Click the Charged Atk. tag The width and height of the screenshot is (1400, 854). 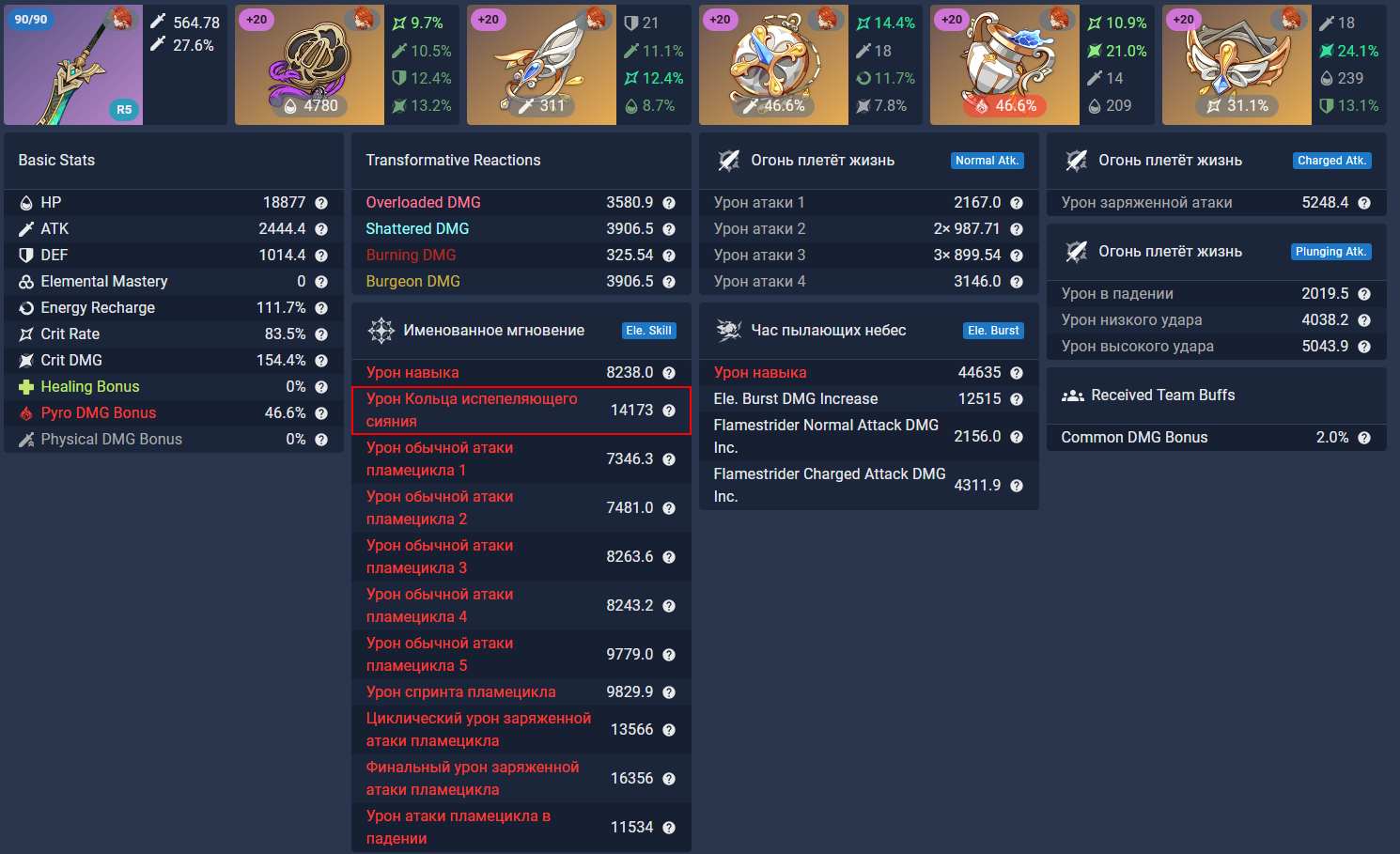pyautogui.click(x=1332, y=161)
